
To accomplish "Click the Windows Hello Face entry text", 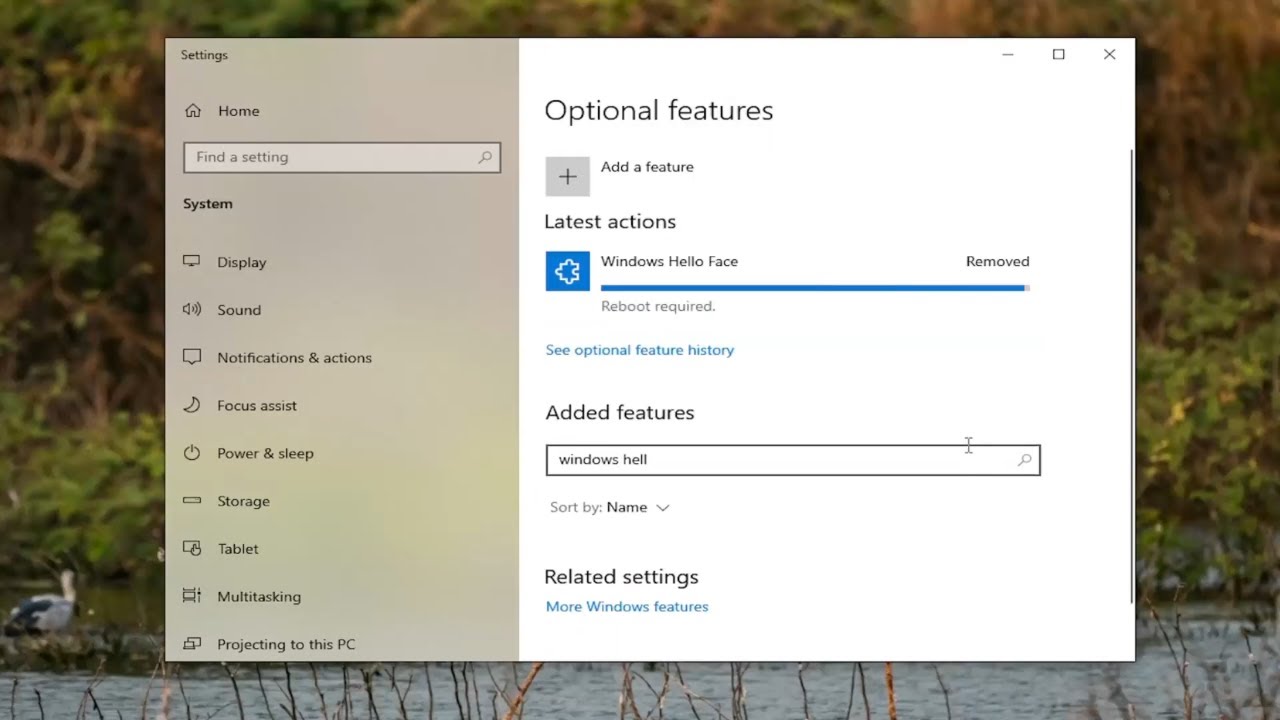I will tap(669, 261).
